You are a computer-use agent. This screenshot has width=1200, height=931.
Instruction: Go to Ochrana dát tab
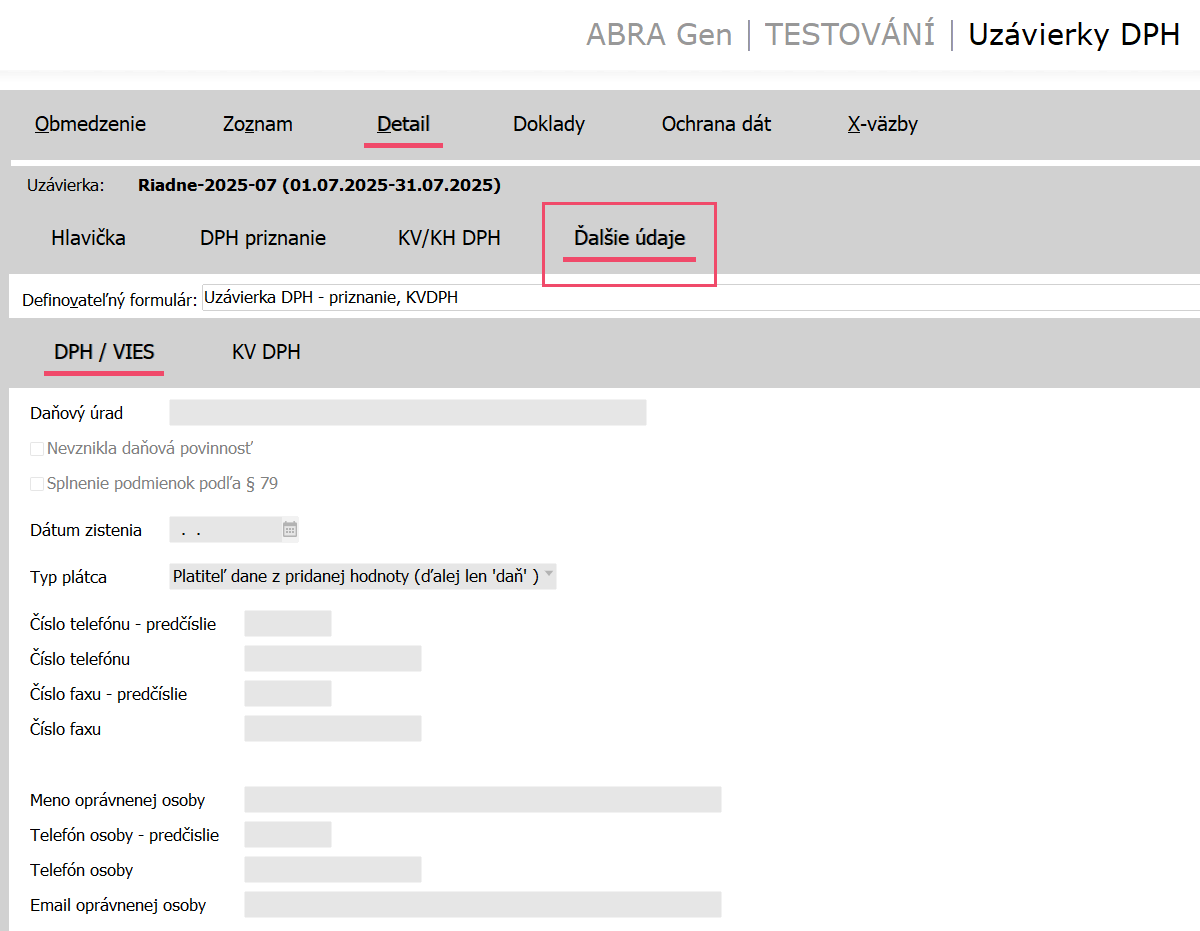point(716,124)
